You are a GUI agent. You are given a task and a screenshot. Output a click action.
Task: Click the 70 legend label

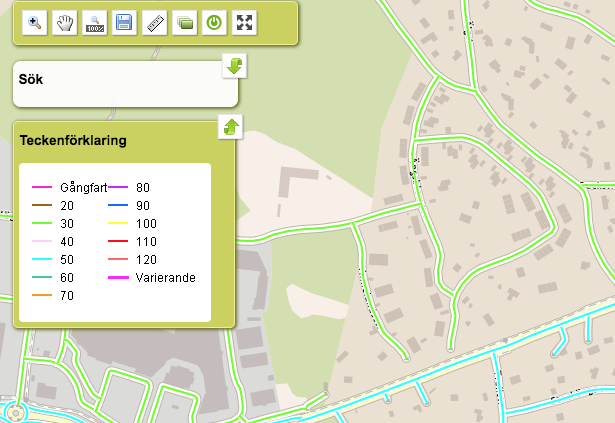coord(67,295)
